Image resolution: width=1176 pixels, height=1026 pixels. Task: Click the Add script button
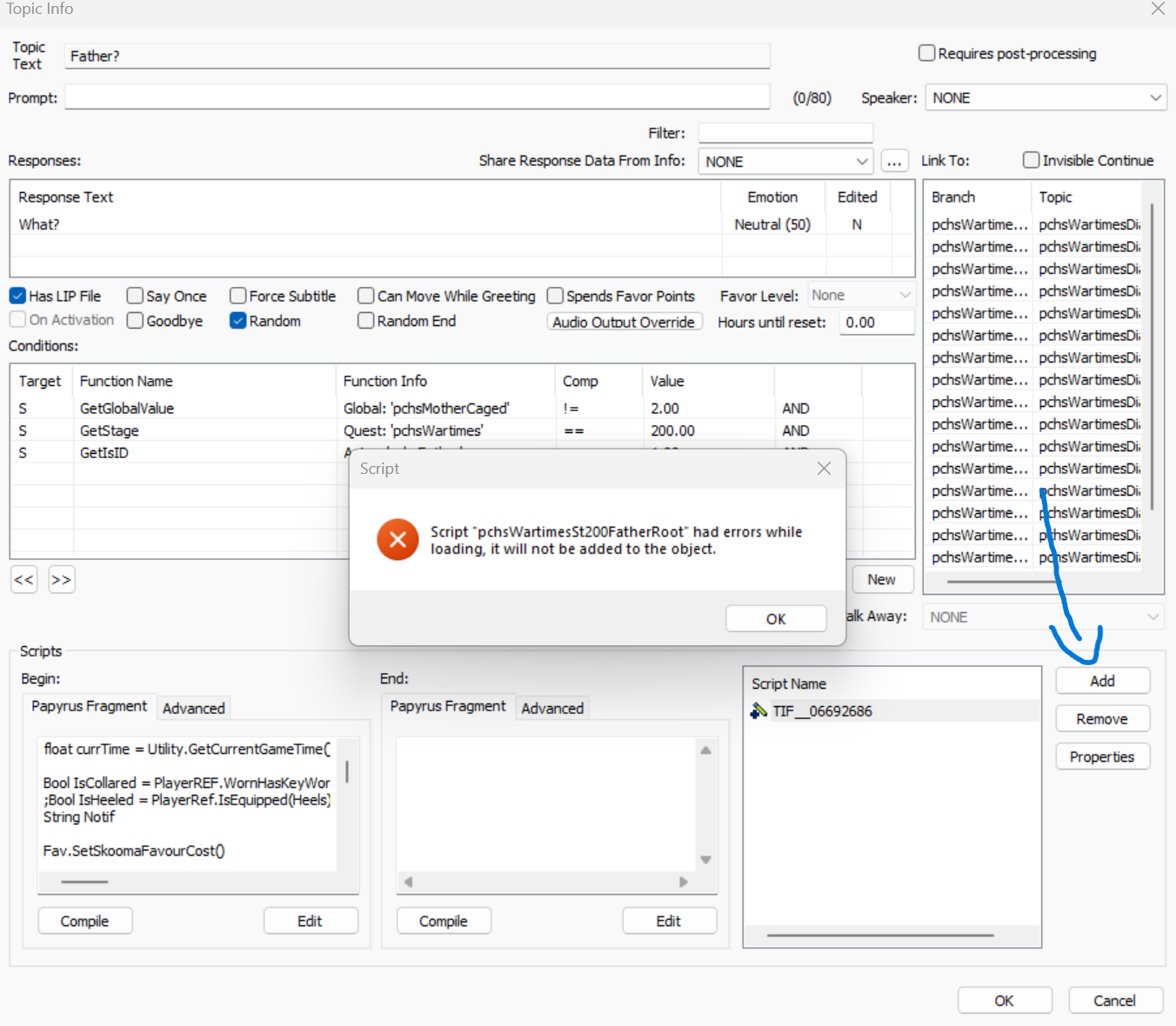pyautogui.click(x=1102, y=681)
